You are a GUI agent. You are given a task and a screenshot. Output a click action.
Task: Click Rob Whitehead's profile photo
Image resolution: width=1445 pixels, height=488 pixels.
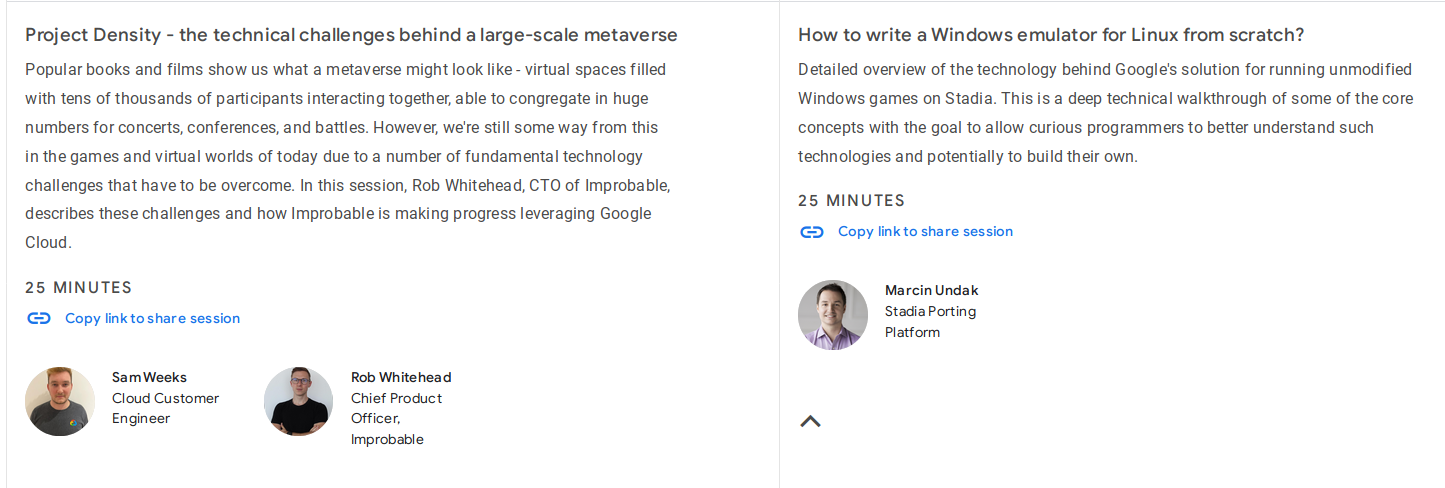click(x=298, y=401)
